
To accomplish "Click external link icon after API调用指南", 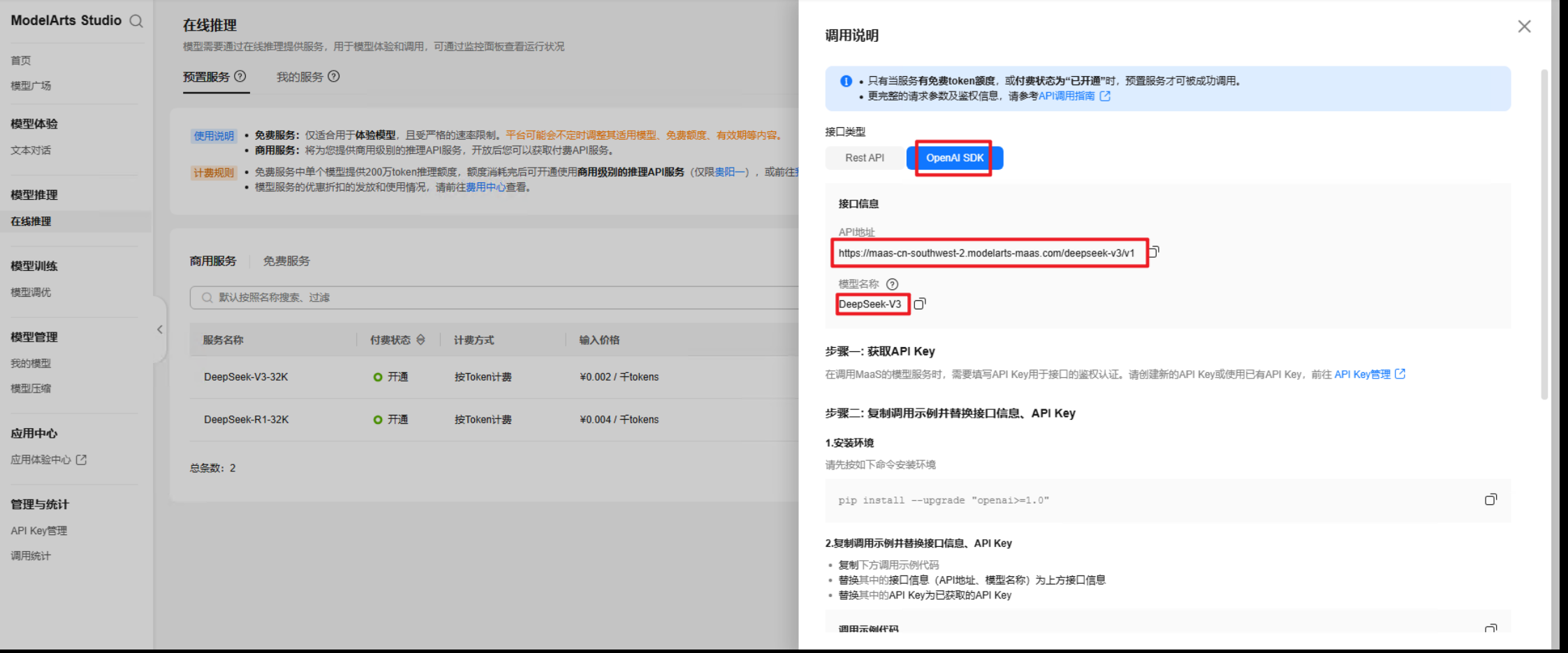I will (1105, 96).
